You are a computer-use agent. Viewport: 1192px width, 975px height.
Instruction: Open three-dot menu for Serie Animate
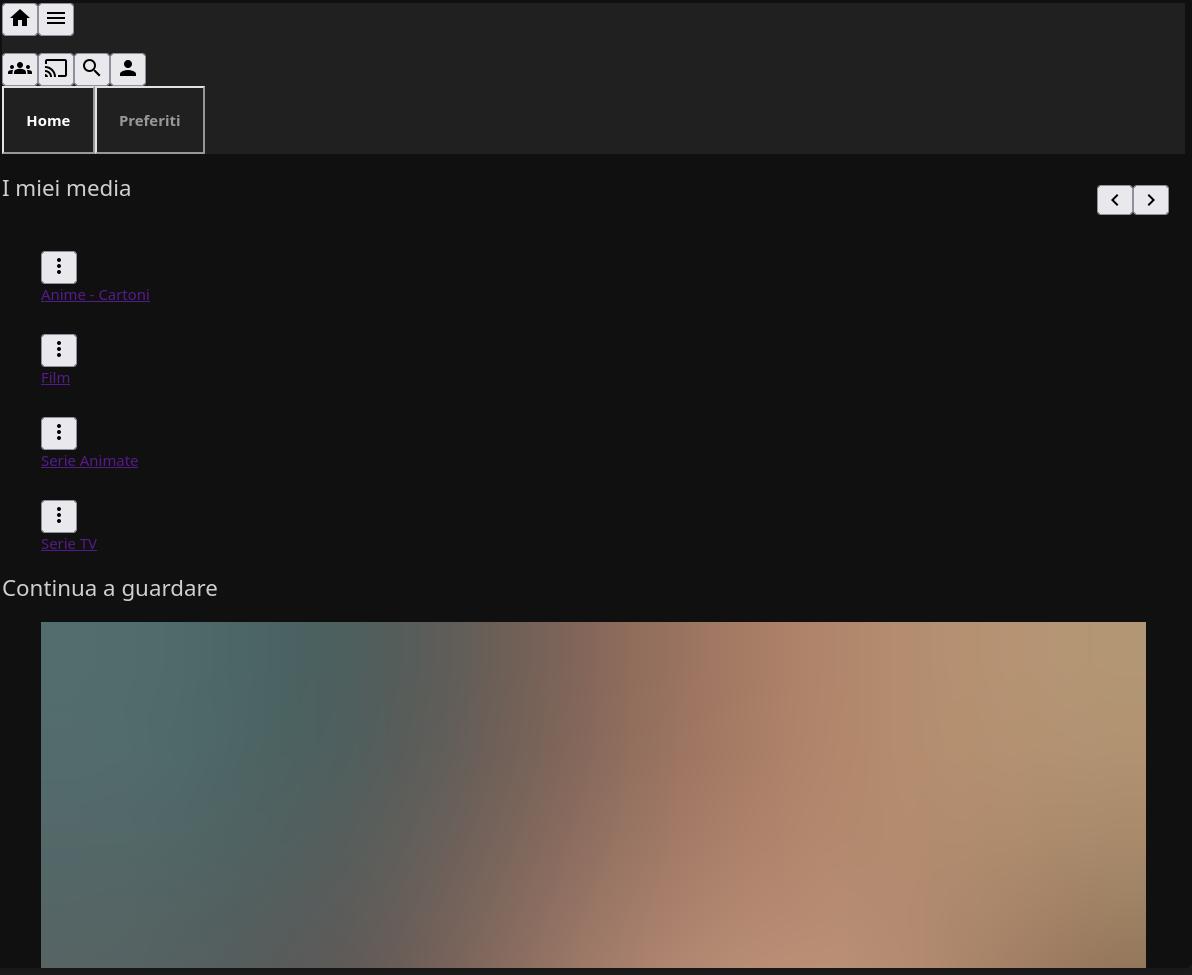(59, 433)
